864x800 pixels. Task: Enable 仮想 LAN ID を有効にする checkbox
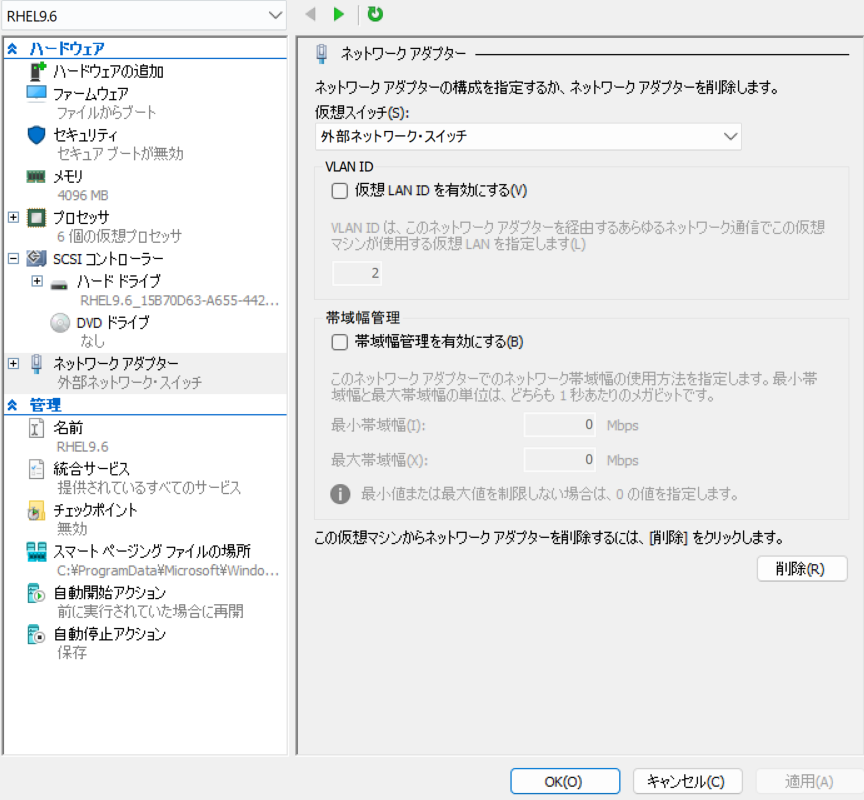point(339,191)
